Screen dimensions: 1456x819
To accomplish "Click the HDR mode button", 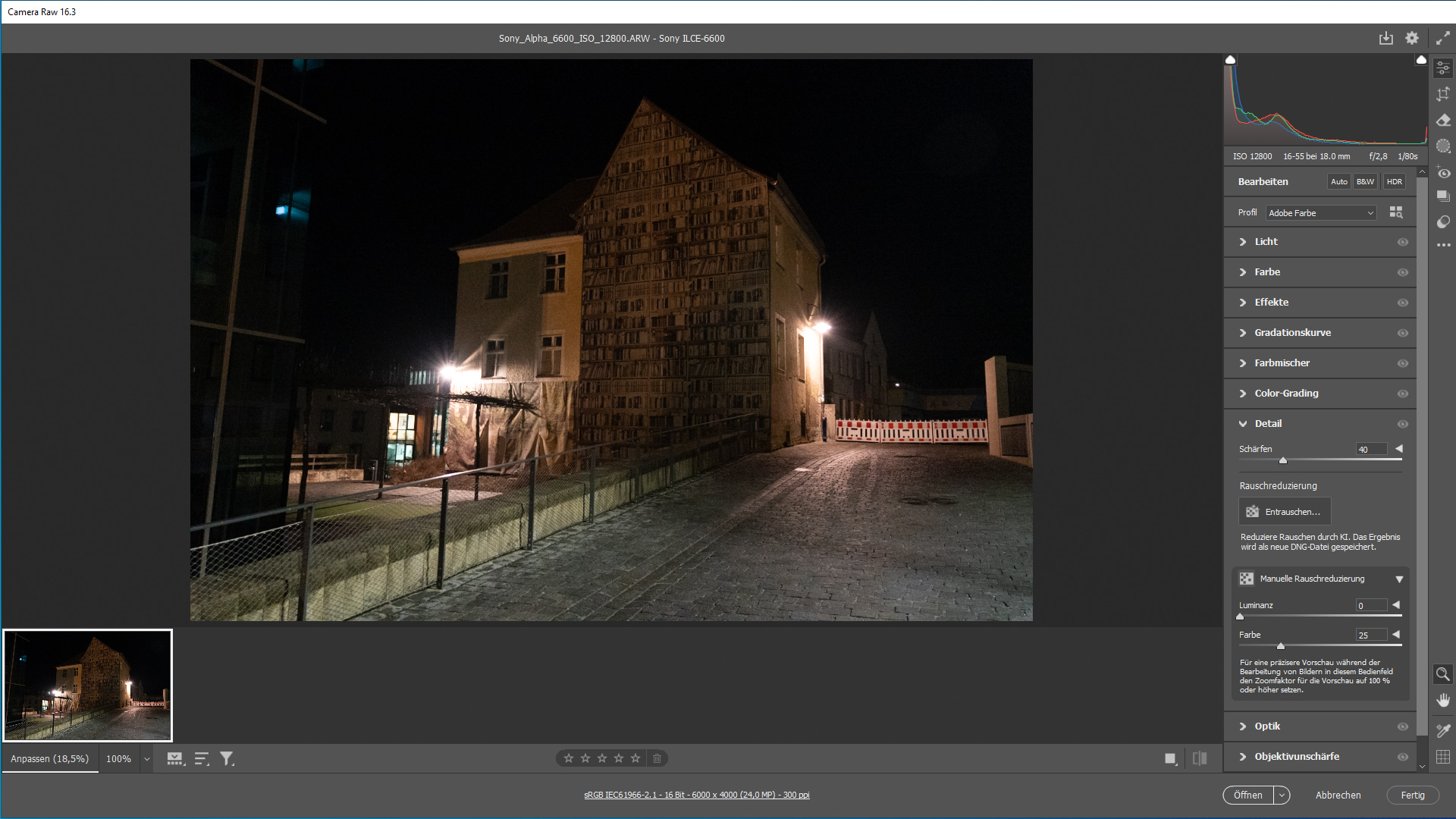I will pyautogui.click(x=1394, y=182).
